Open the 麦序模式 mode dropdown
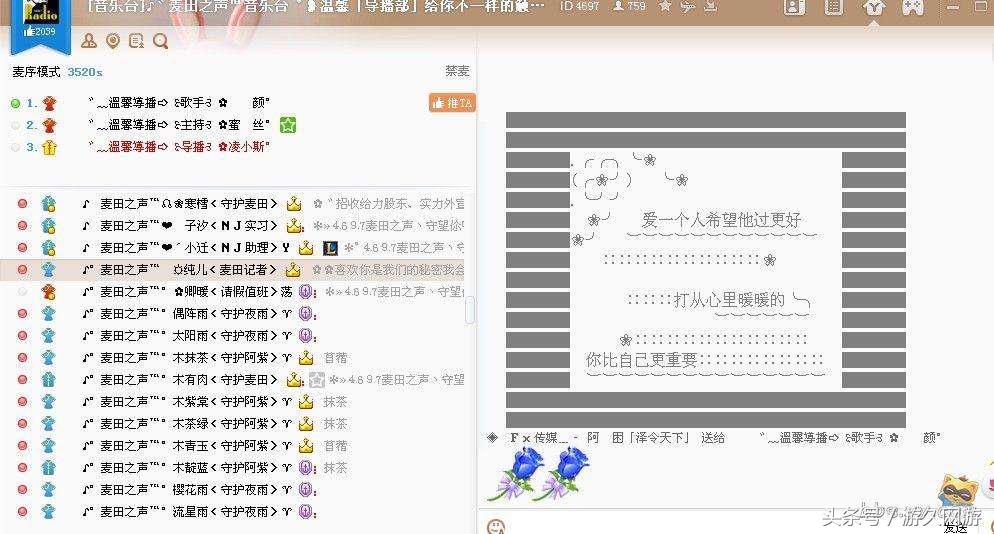 point(36,72)
